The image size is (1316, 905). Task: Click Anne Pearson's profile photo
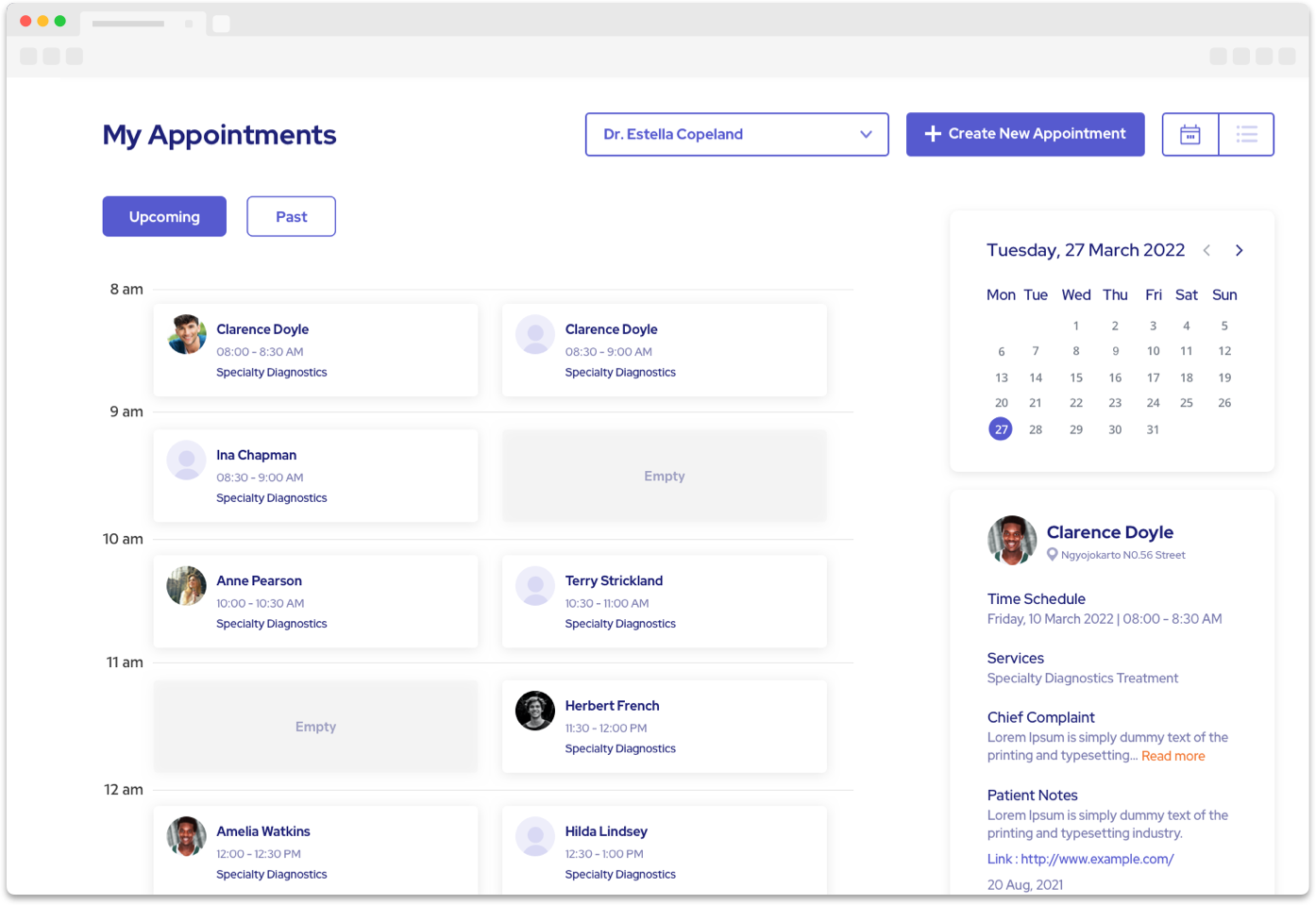click(187, 586)
